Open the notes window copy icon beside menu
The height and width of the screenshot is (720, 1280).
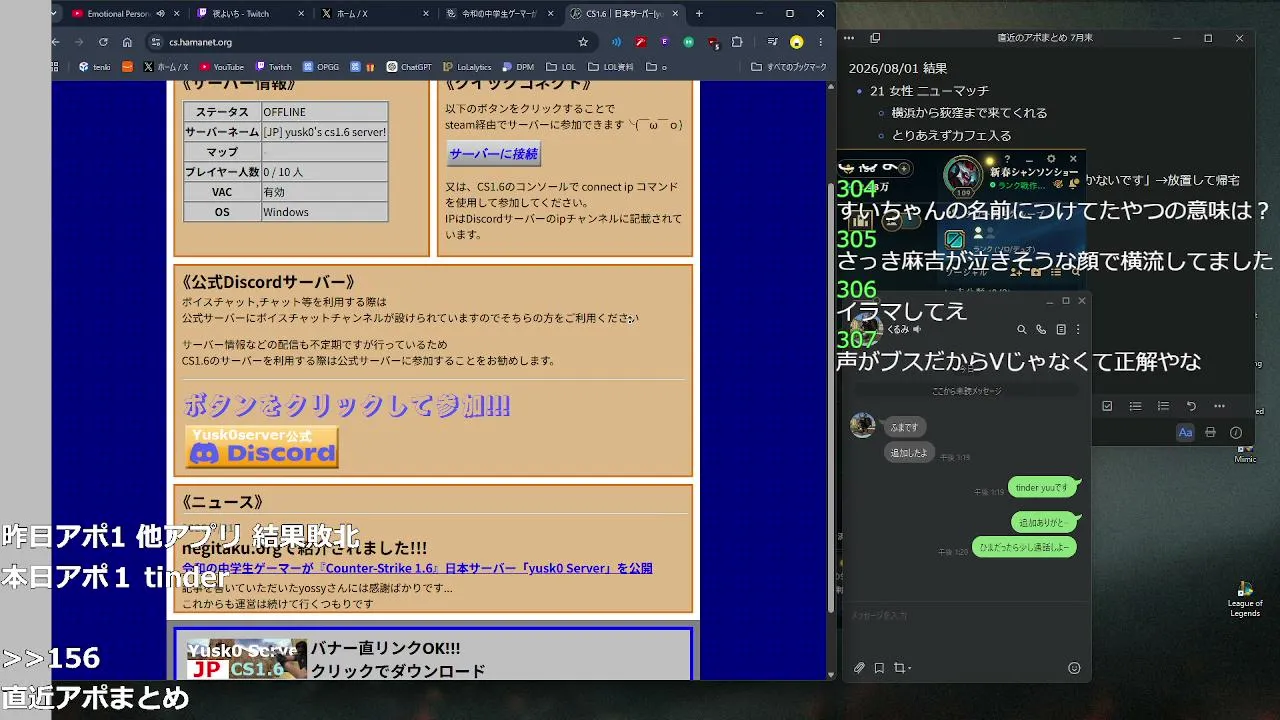[875, 38]
